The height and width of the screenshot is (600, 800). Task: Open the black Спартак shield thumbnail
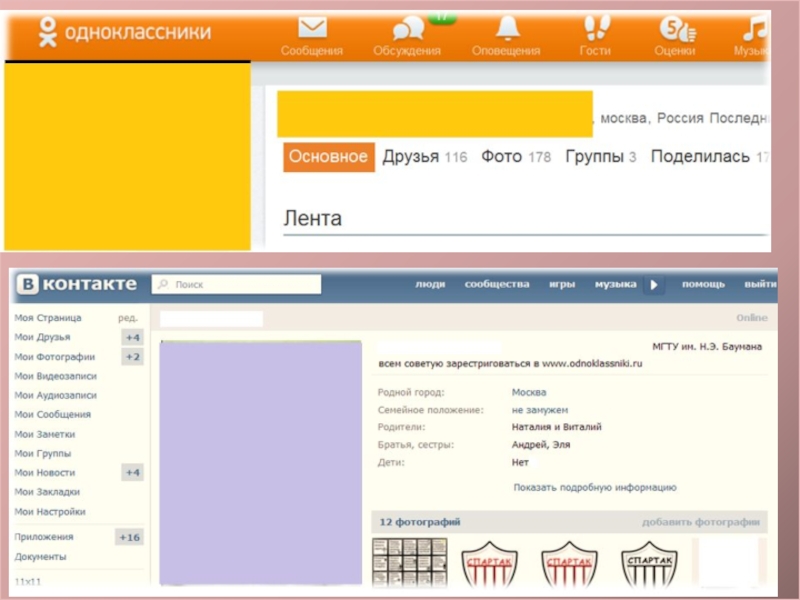[649, 565]
